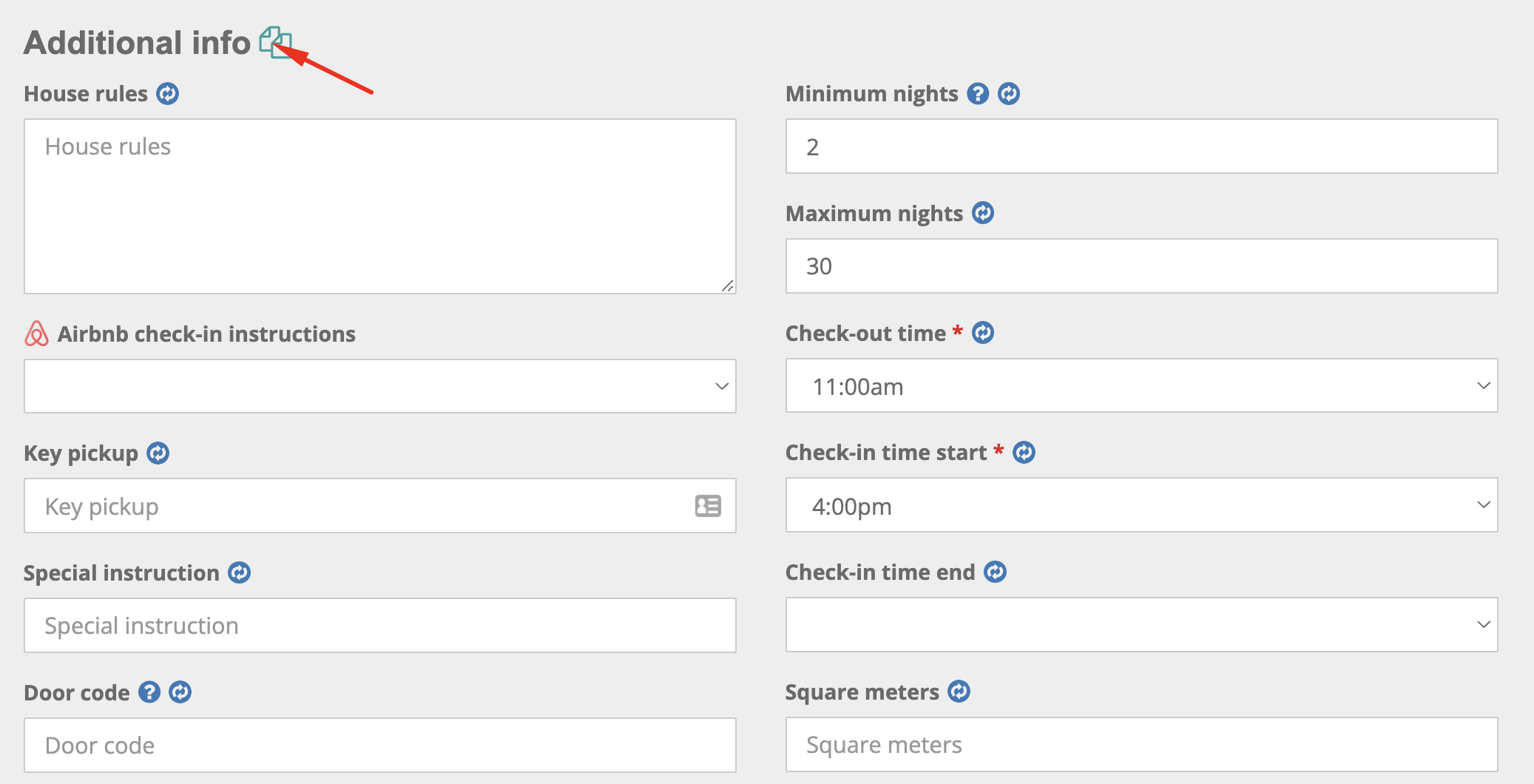1534x784 pixels.
Task: Click the sync icon next to Special instruction
Action: [x=239, y=572]
